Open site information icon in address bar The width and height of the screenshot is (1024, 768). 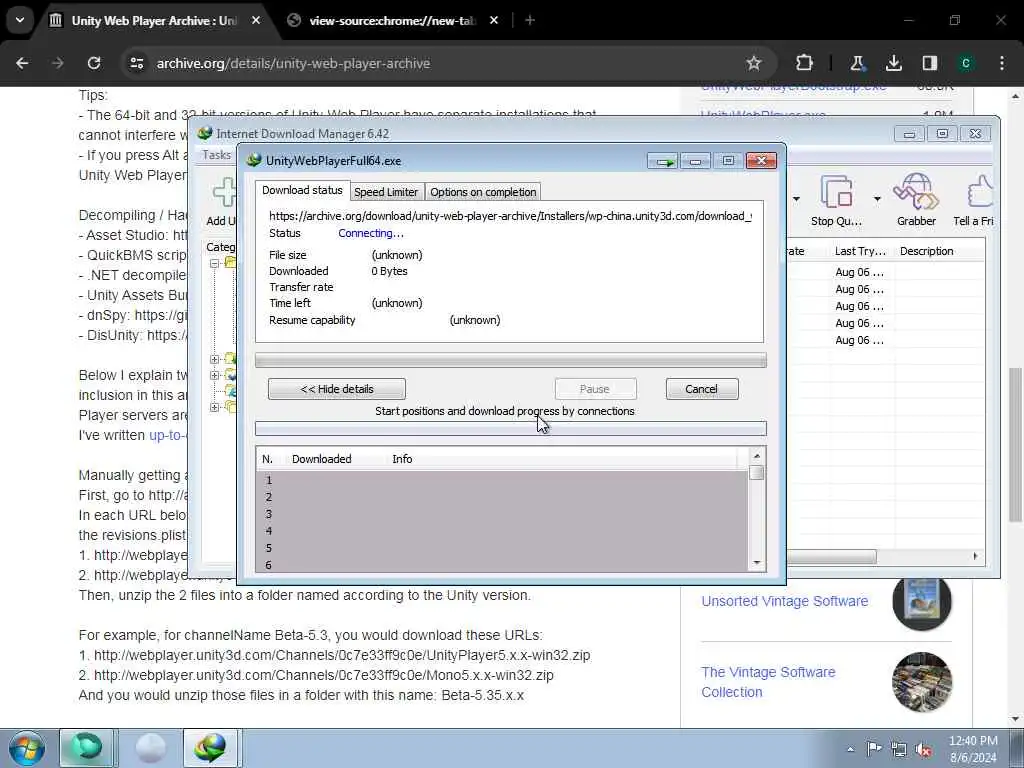pyautogui.click(x=136, y=63)
